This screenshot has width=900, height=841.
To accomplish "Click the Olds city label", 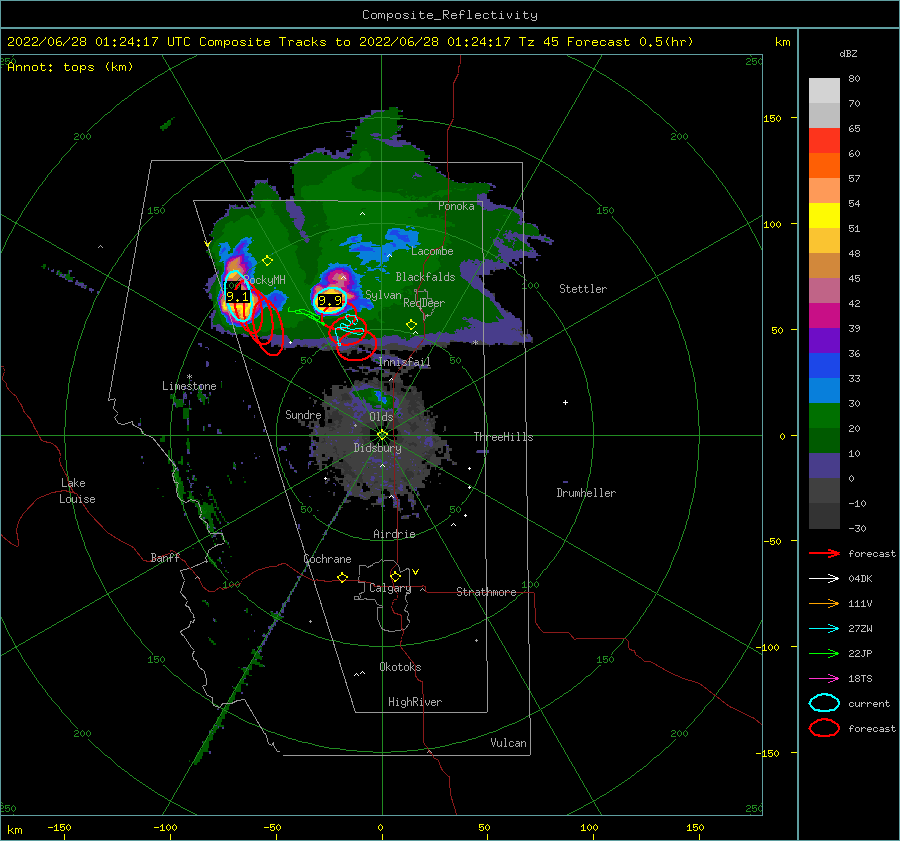I will [x=381, y=417].
